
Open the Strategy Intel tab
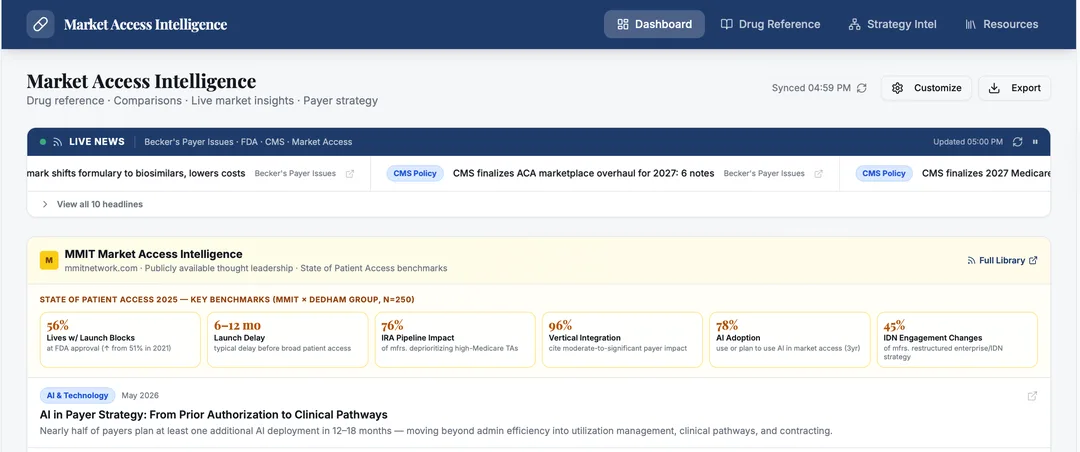(893, 24)
